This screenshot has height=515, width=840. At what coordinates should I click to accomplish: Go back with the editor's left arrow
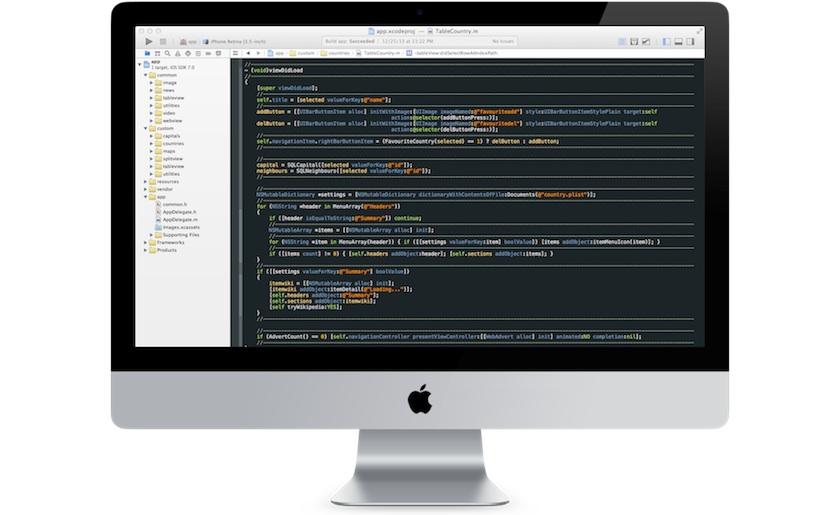[x=246, y=53]
